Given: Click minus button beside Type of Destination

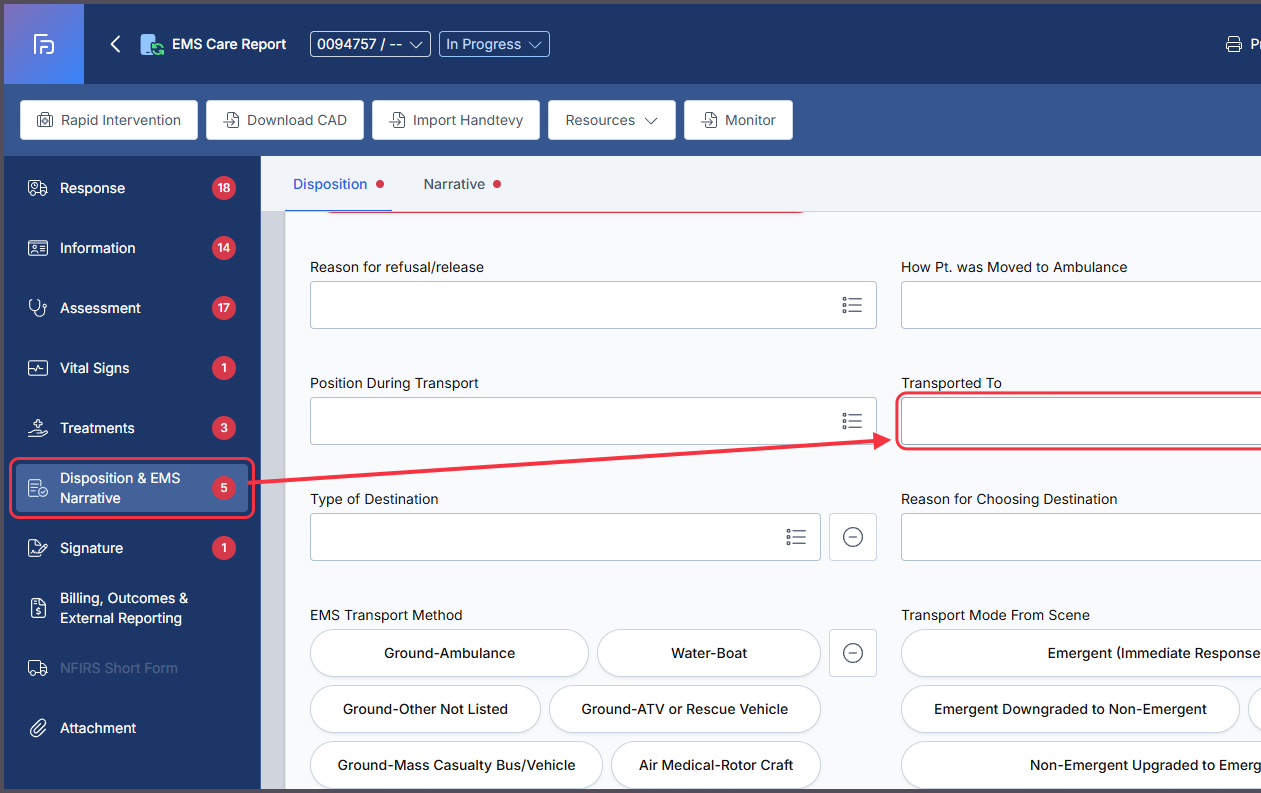Looking at the screenshot, I should click(853, 537).
